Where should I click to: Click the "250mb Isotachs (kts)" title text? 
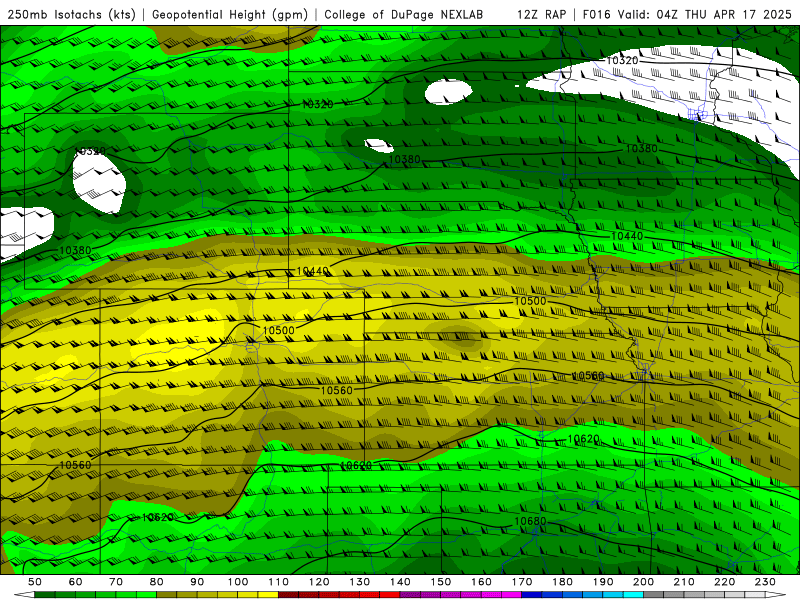tap(71, 14)
